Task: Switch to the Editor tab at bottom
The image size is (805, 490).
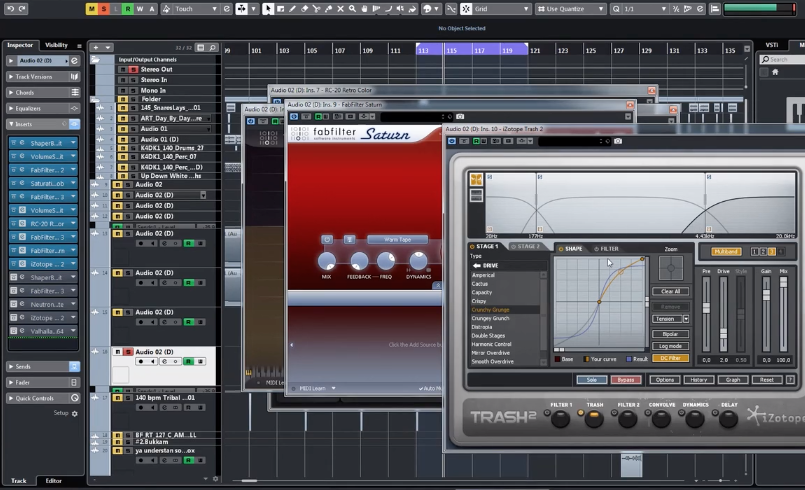Action: tap(53, 481)
